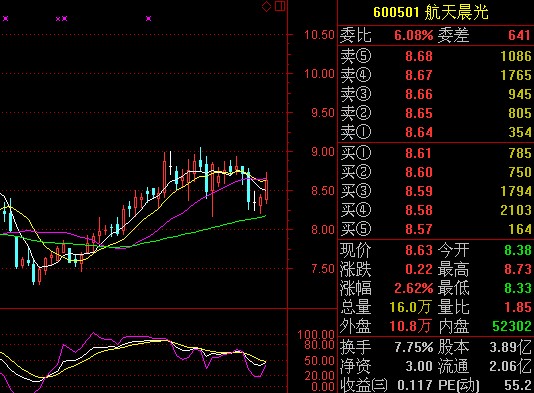Click the red split-window icon above the chart
The height and width of the screenshot is (393, 534).
pos(280,6)
